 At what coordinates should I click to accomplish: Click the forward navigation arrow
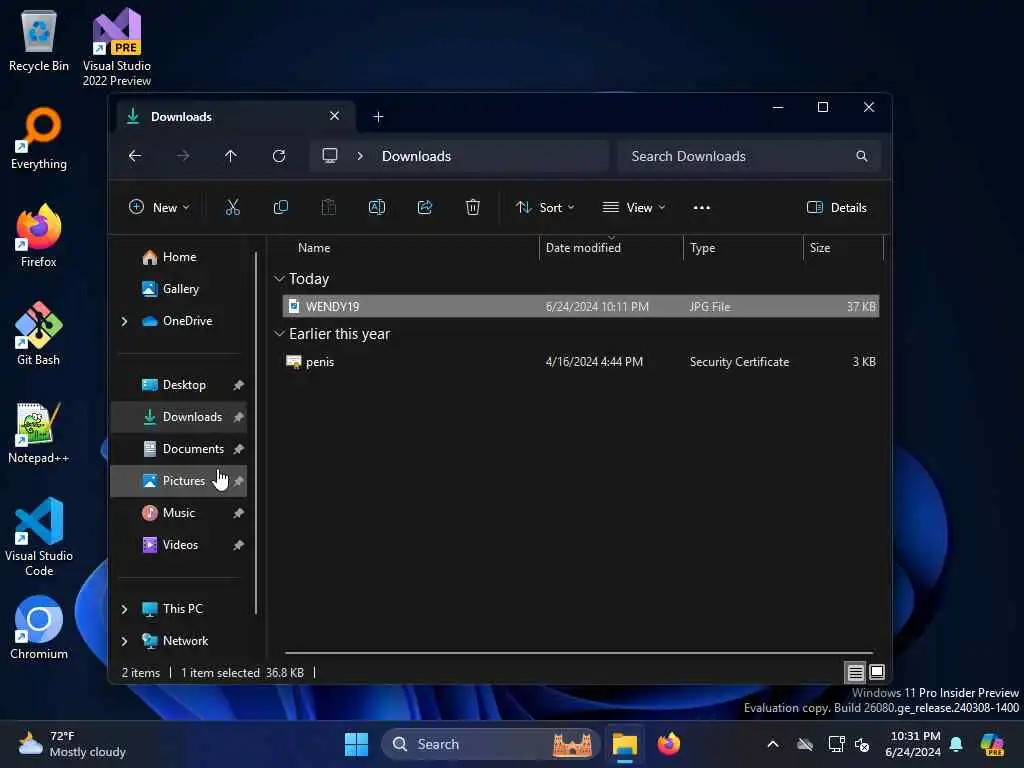[183, 156]
